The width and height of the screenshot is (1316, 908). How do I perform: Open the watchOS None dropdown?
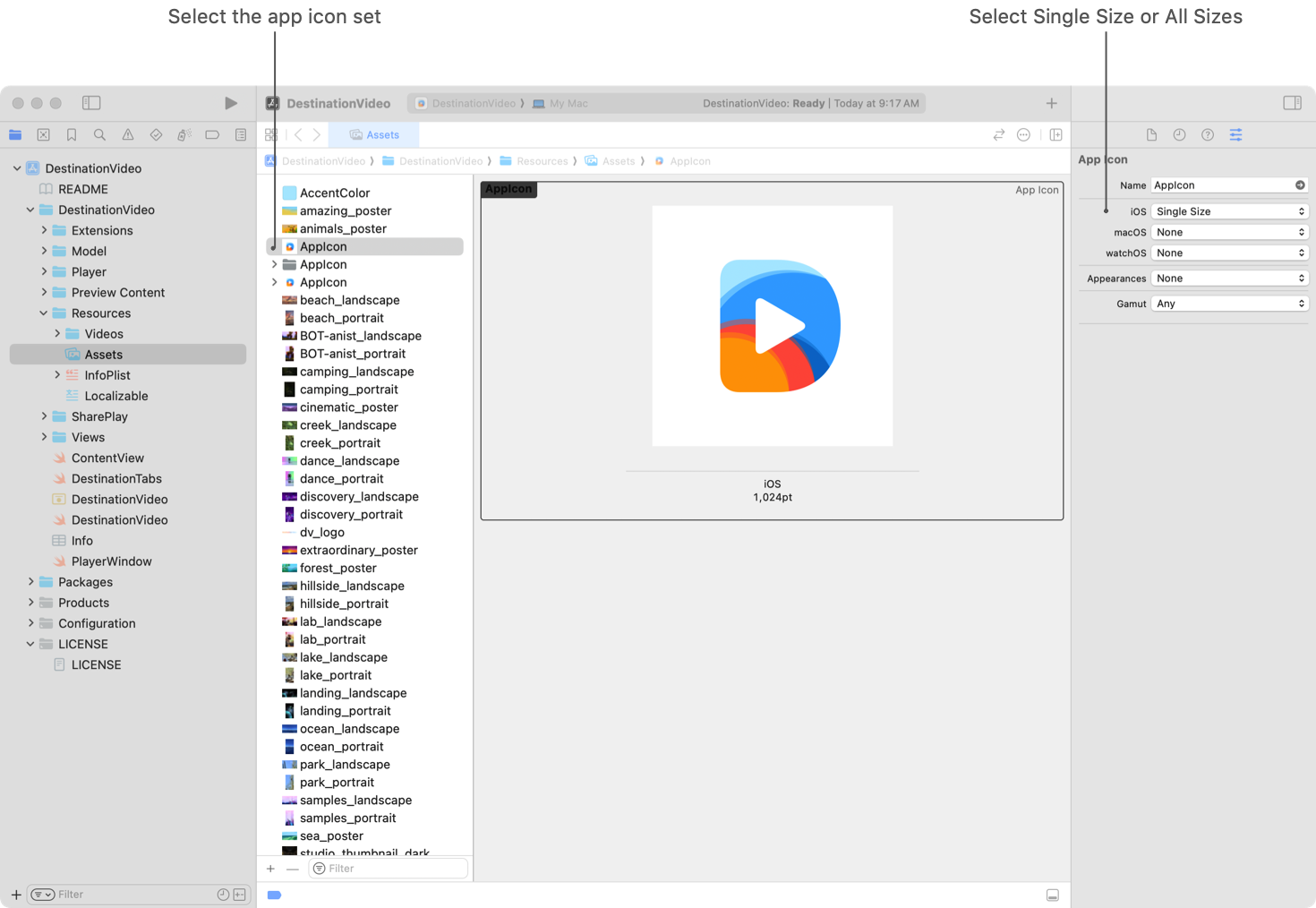pyautogui.click(x=1230, y=253)
